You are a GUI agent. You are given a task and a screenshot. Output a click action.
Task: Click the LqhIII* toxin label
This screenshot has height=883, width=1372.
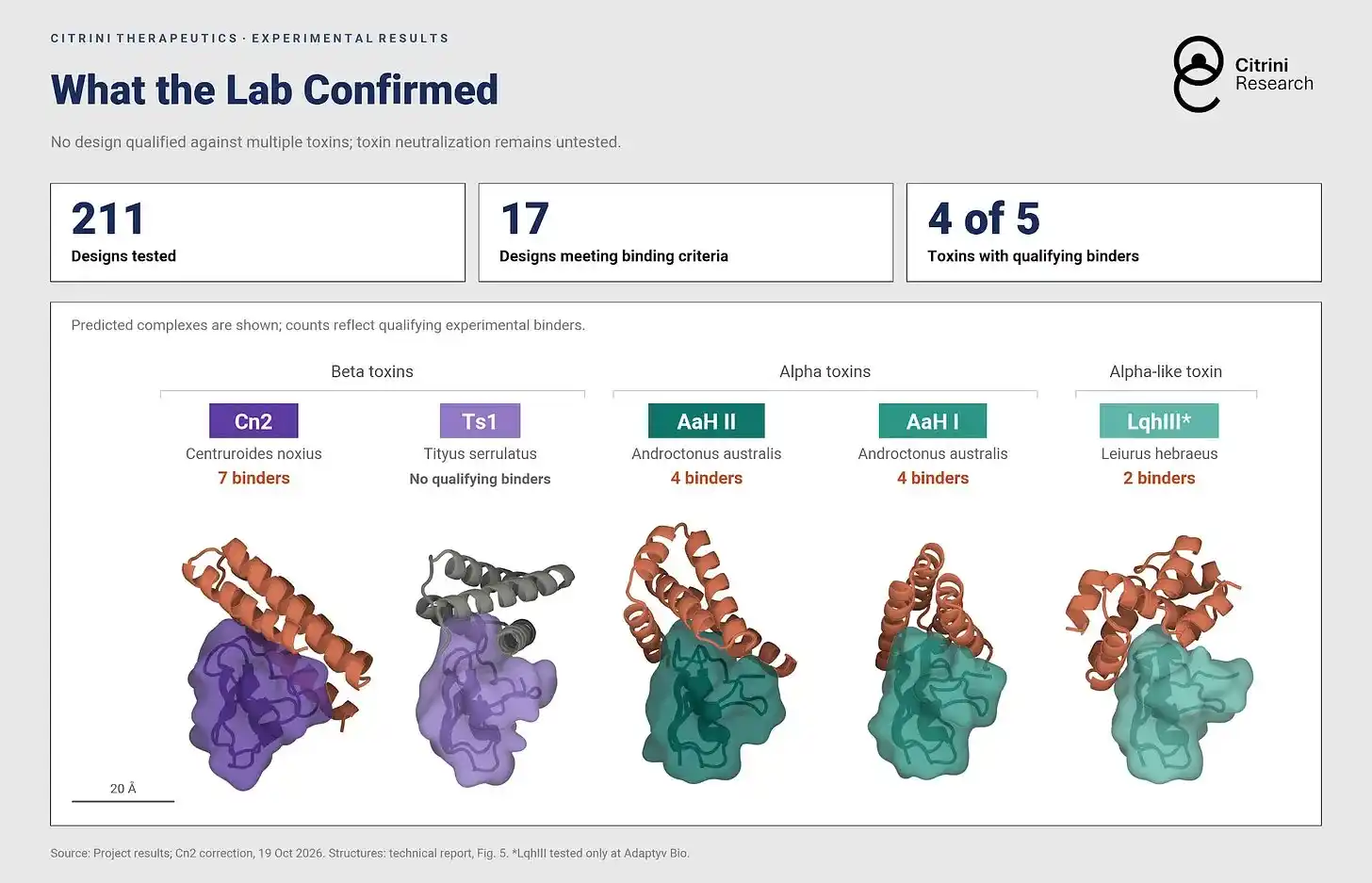(1159, 421)
